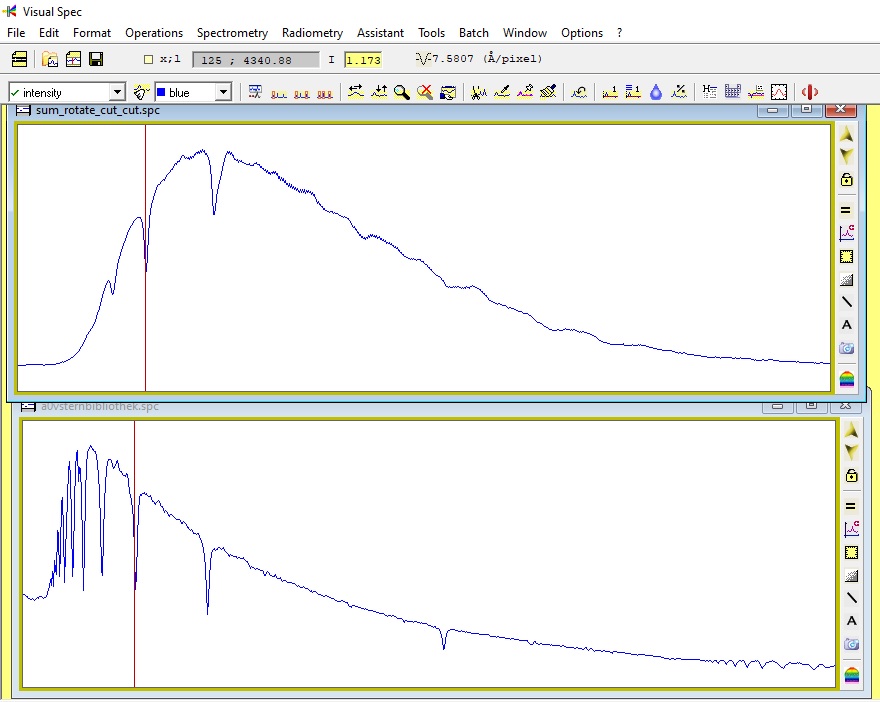Click the red cursor line in upper spectrum
The image size is (880, 702).
(145, 257)
